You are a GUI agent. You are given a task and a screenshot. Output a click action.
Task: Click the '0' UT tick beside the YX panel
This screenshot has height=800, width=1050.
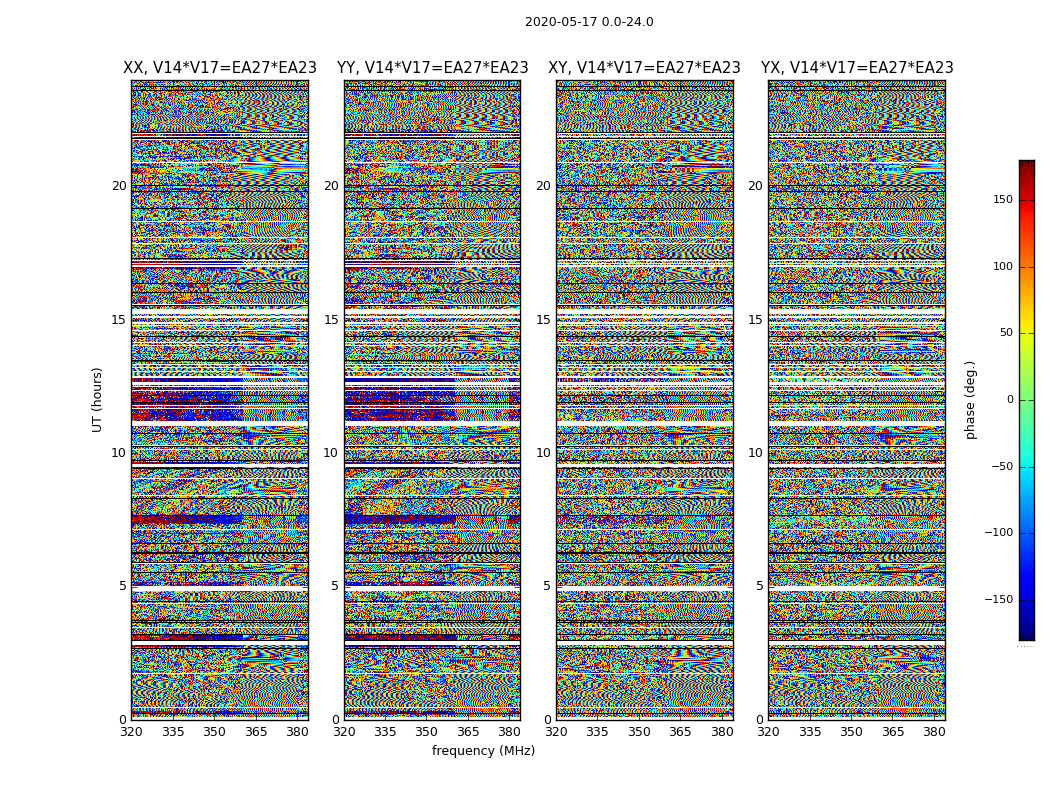pyautogui.click(x=759, y=720)
